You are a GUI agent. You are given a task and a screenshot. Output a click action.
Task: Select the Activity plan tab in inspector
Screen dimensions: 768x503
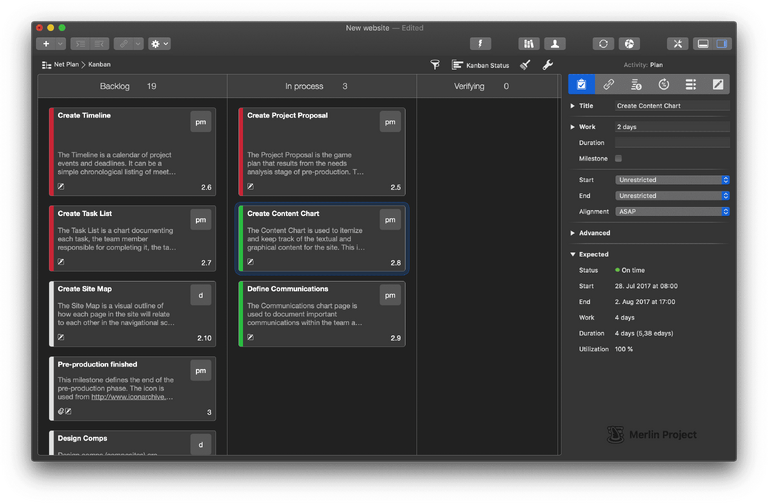[581, 85]
